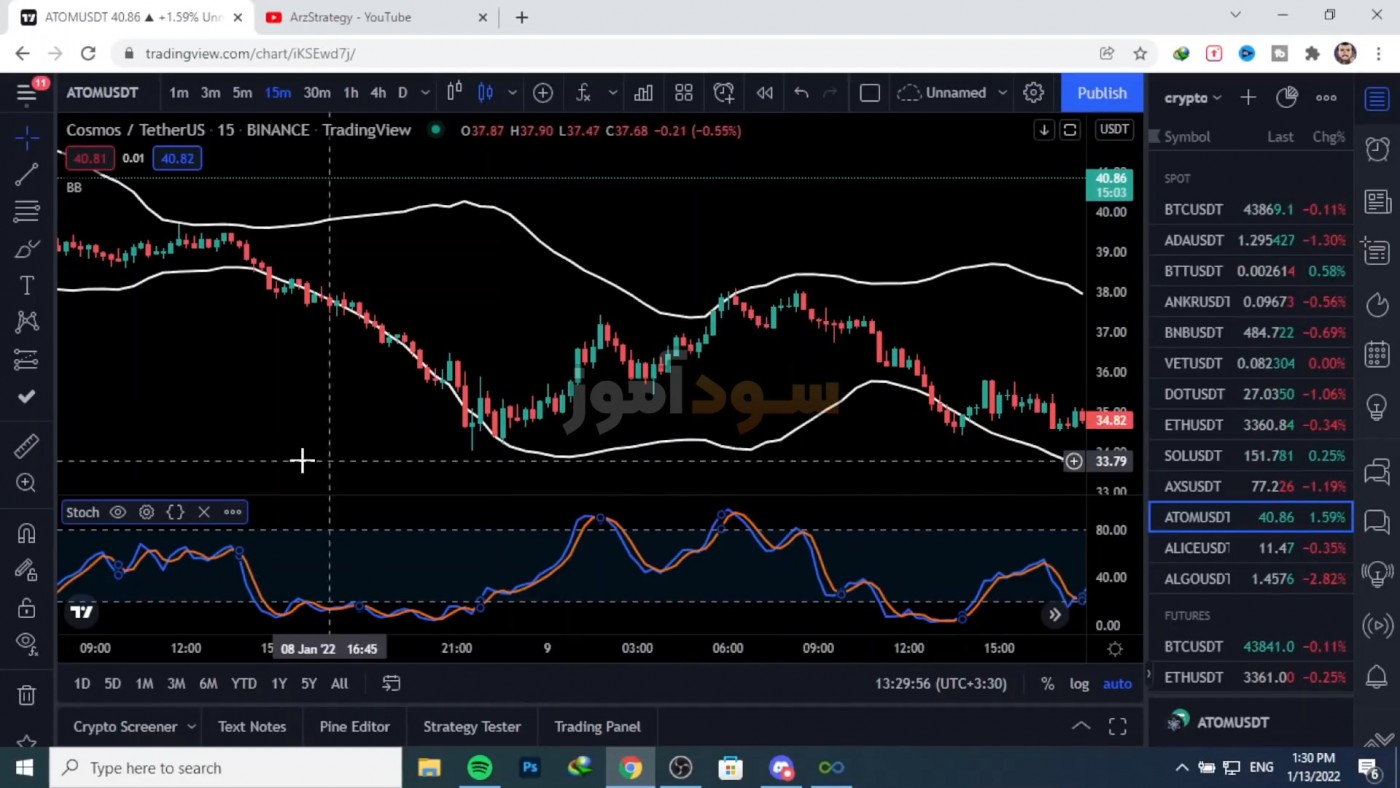Open Photoshop from the Windows taskbar
Image resolution: width=1400 pixels, height=788 pixels.
coord(530,768)
